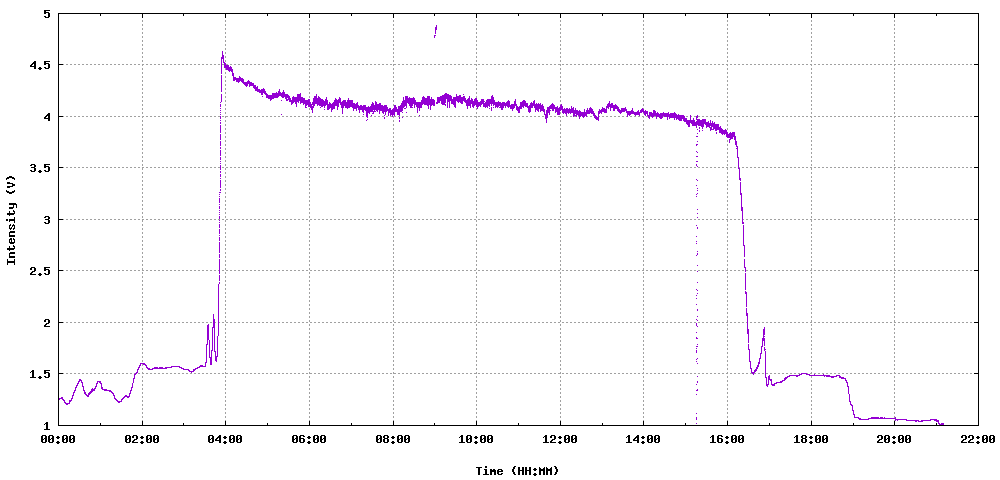Click the 10:00 x-axis tick label

pyautogui.click(x=476, y=439)
